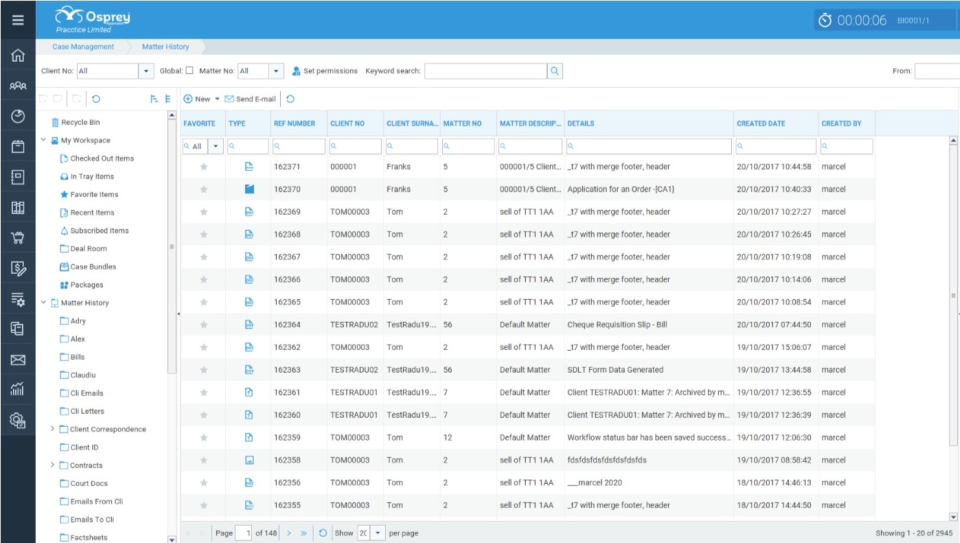Select the Matter History breadcrumb tab
960x543 pixels.
(x=167, y=47)
